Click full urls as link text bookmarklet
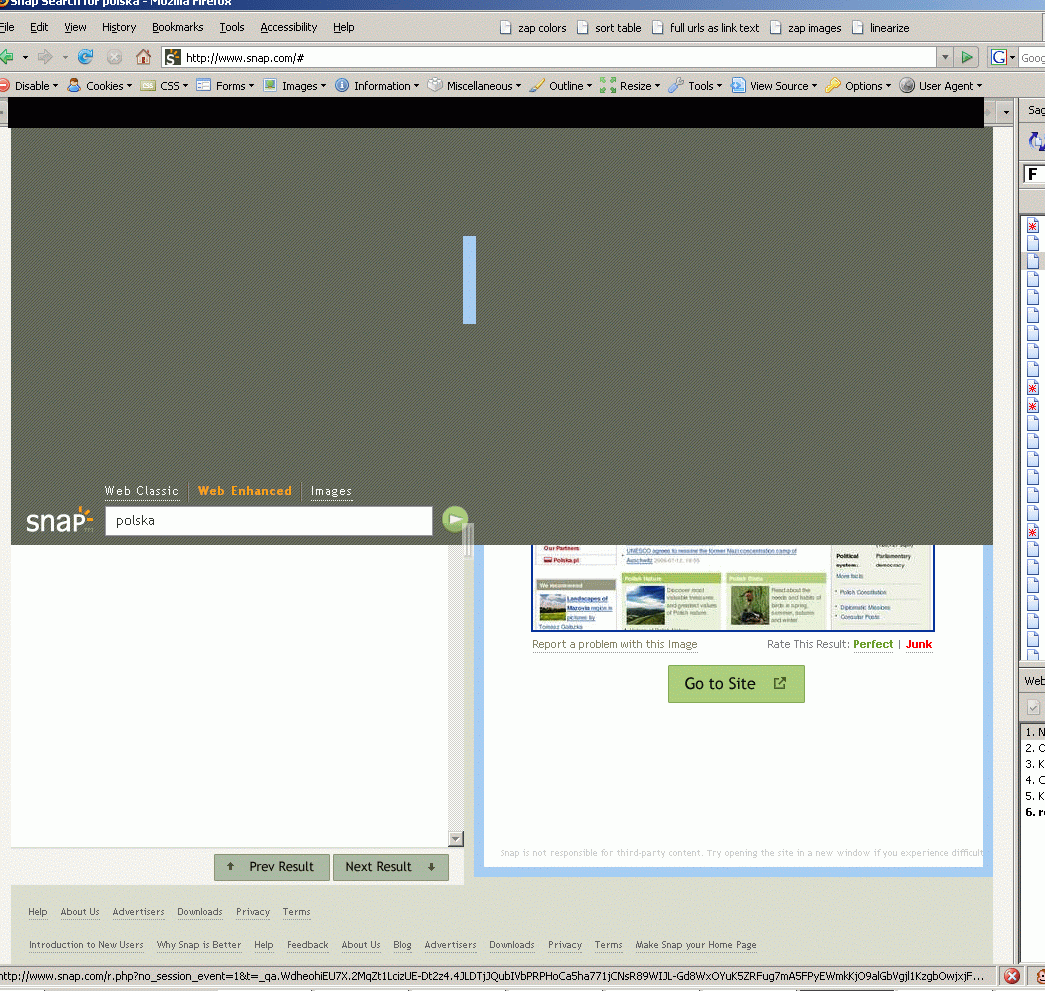1045x991 pixels. pyautogui.click(x=706, y=28)
